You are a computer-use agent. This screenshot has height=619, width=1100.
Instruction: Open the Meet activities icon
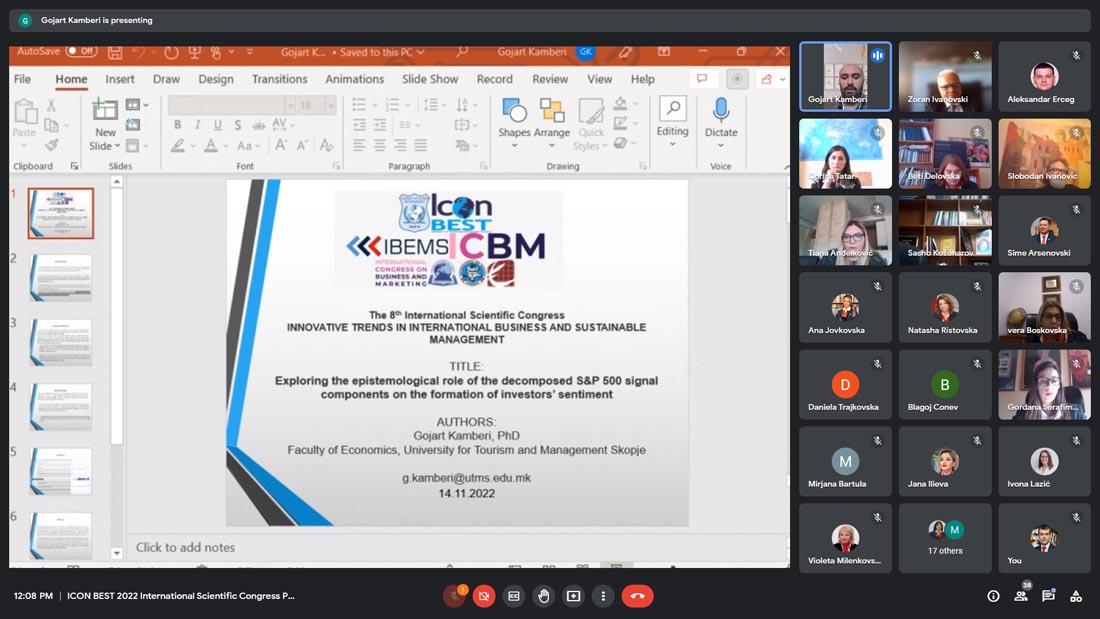(1075, 596)
